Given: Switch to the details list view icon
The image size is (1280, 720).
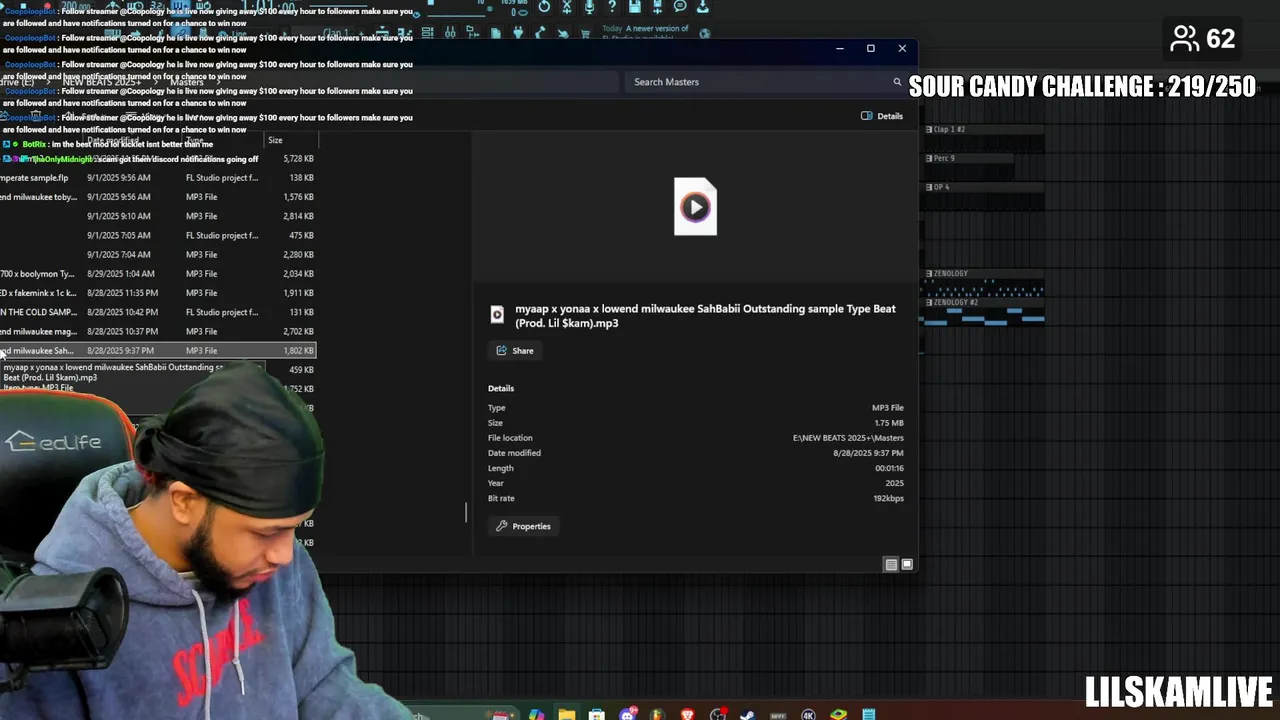Looking at the screenshot, I should pyautogui.click(x=891, y=564).
